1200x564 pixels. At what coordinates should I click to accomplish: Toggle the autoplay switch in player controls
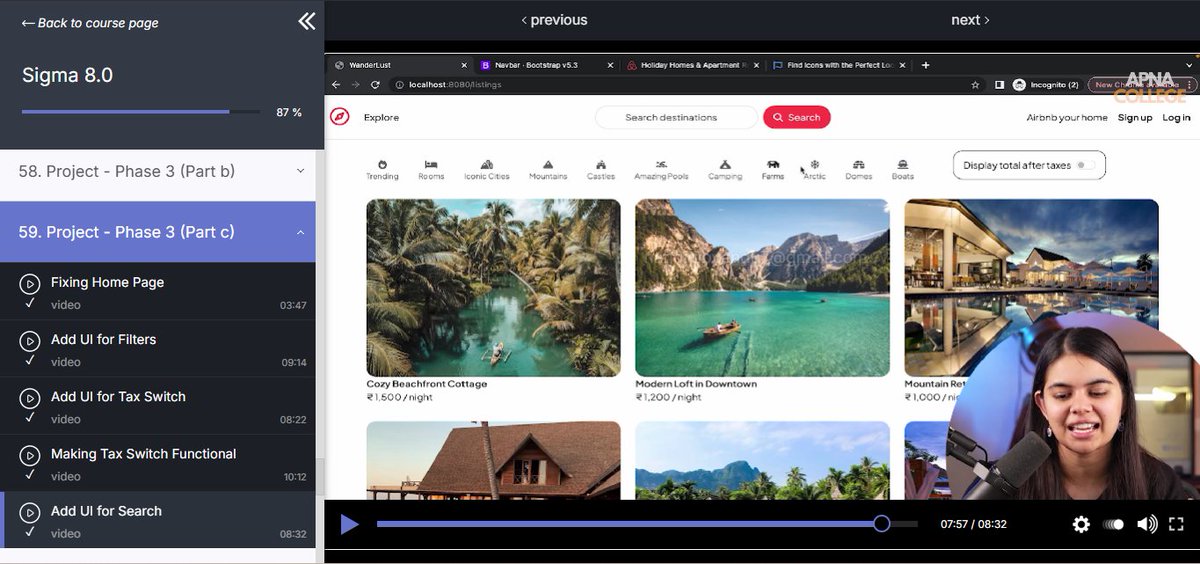pos(1113,524)
